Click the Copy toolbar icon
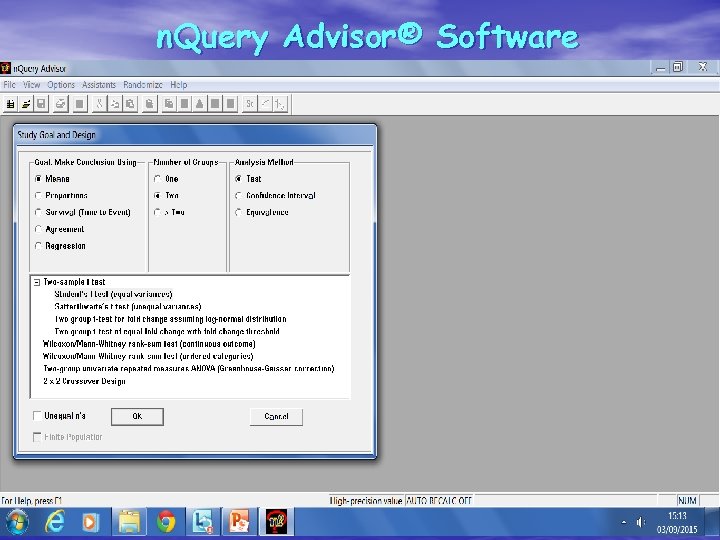Screen dimensions: 720x540 point(114,104)
